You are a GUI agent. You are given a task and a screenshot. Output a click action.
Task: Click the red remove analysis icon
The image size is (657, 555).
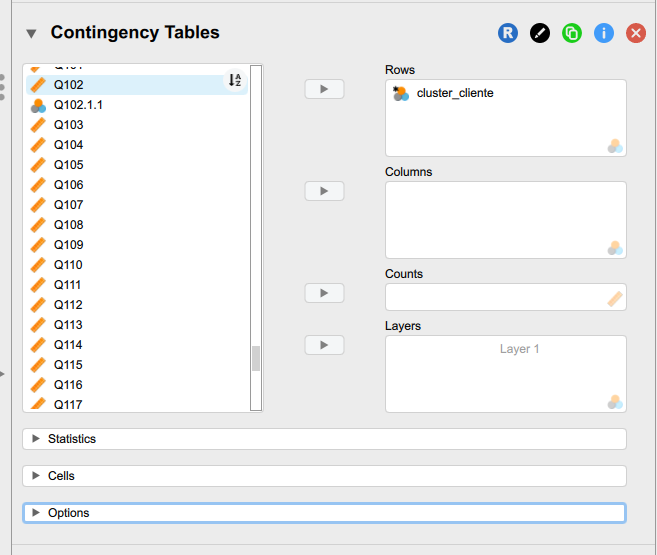point(636,33)
